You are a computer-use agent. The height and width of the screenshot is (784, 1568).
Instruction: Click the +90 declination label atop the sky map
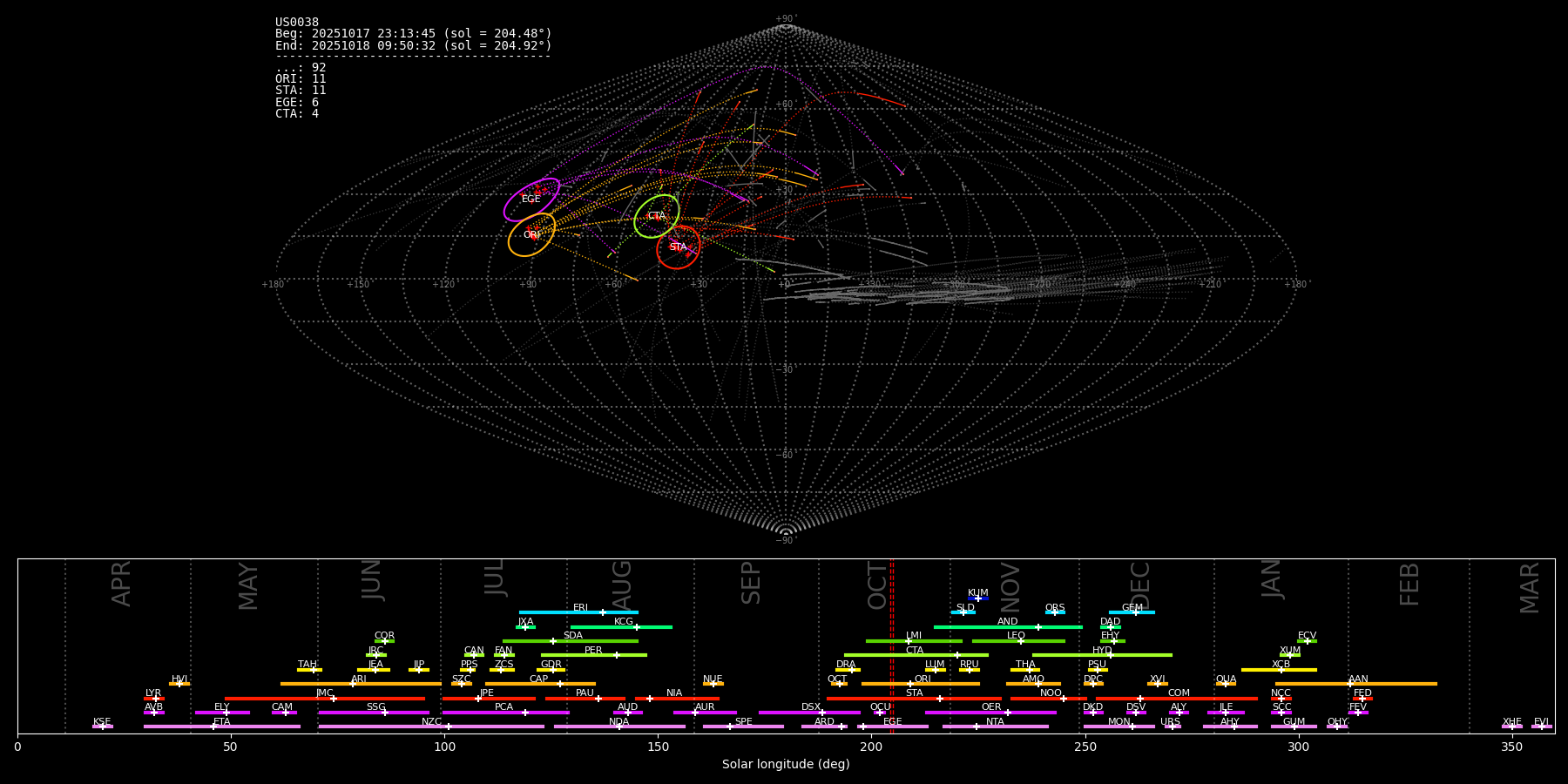(x=786, y=19)
